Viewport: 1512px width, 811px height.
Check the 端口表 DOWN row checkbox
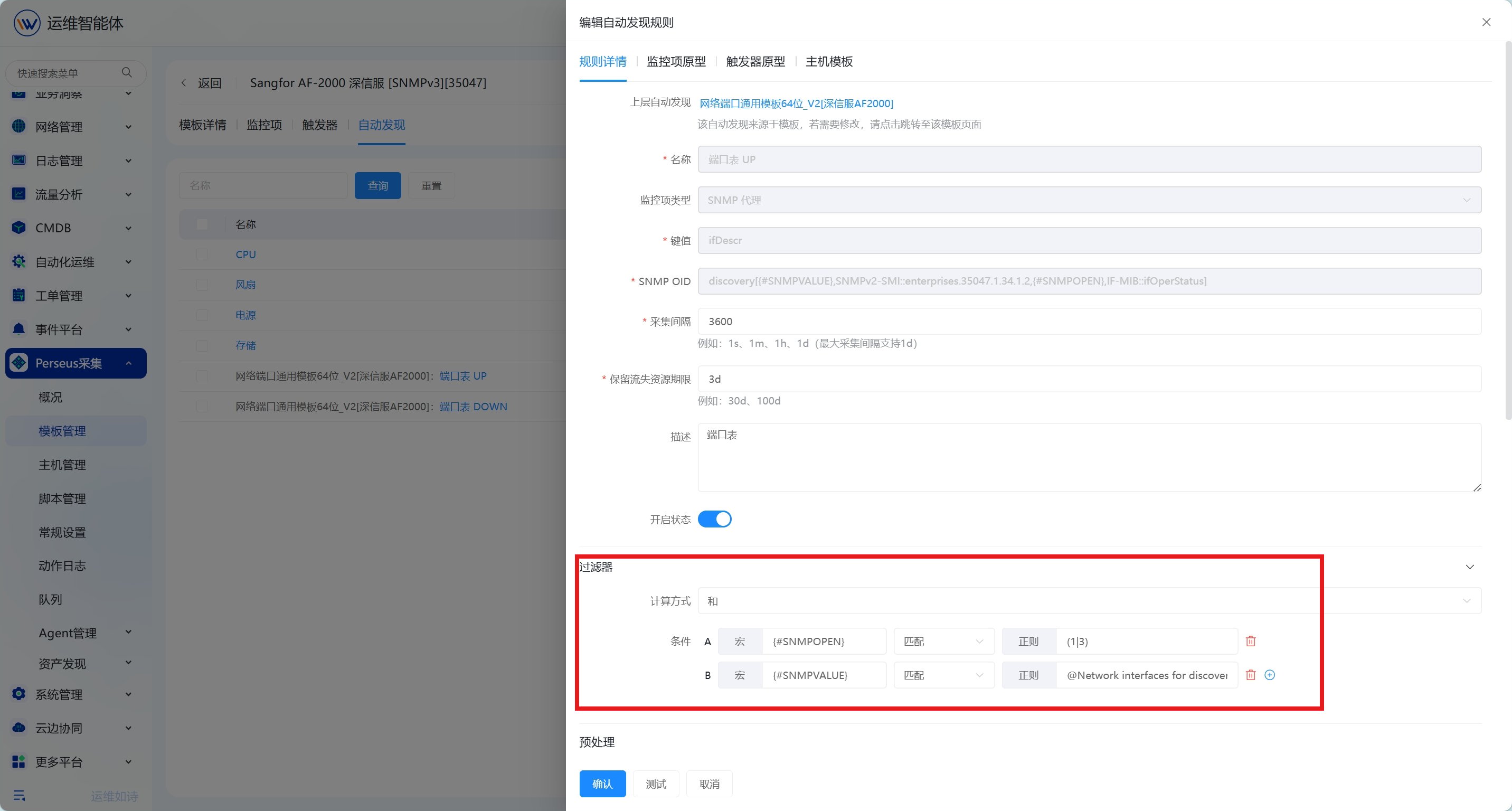pyautogui.click(x=202, y=406)
